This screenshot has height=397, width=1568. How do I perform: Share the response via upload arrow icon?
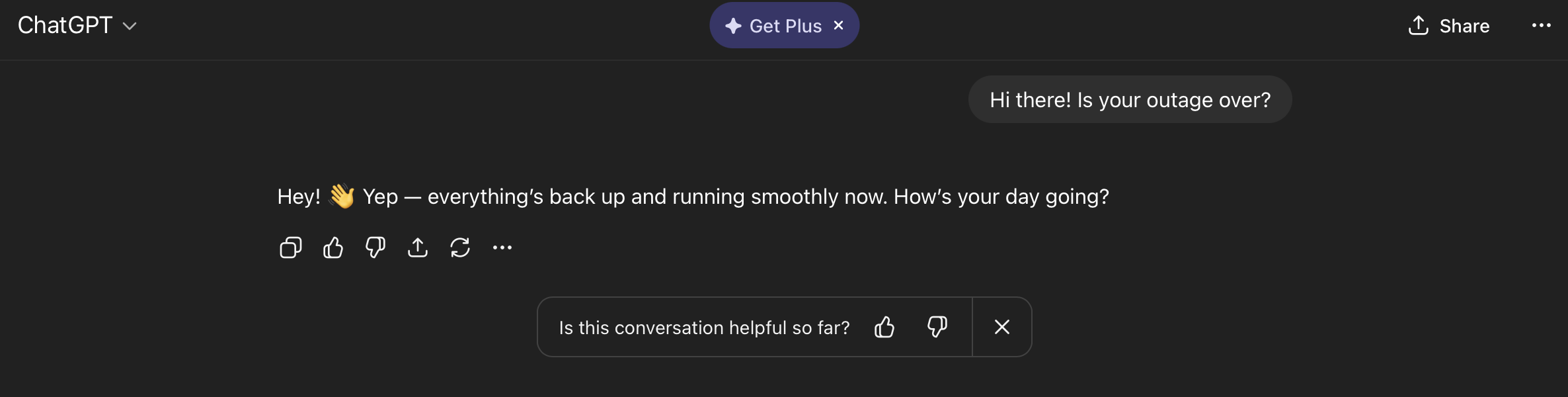point(418,247)
